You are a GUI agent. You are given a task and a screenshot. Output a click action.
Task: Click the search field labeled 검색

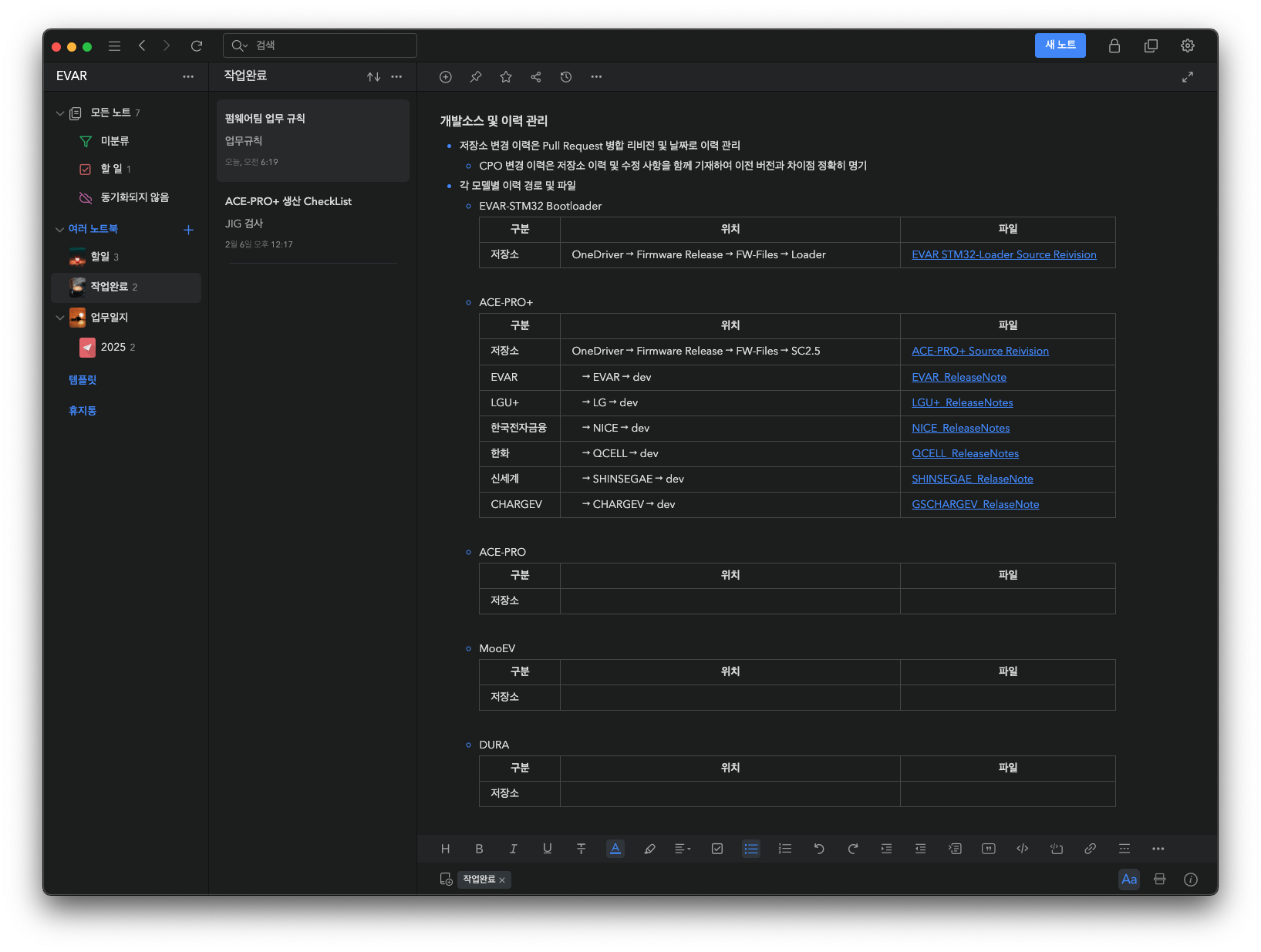pos(320,45)
